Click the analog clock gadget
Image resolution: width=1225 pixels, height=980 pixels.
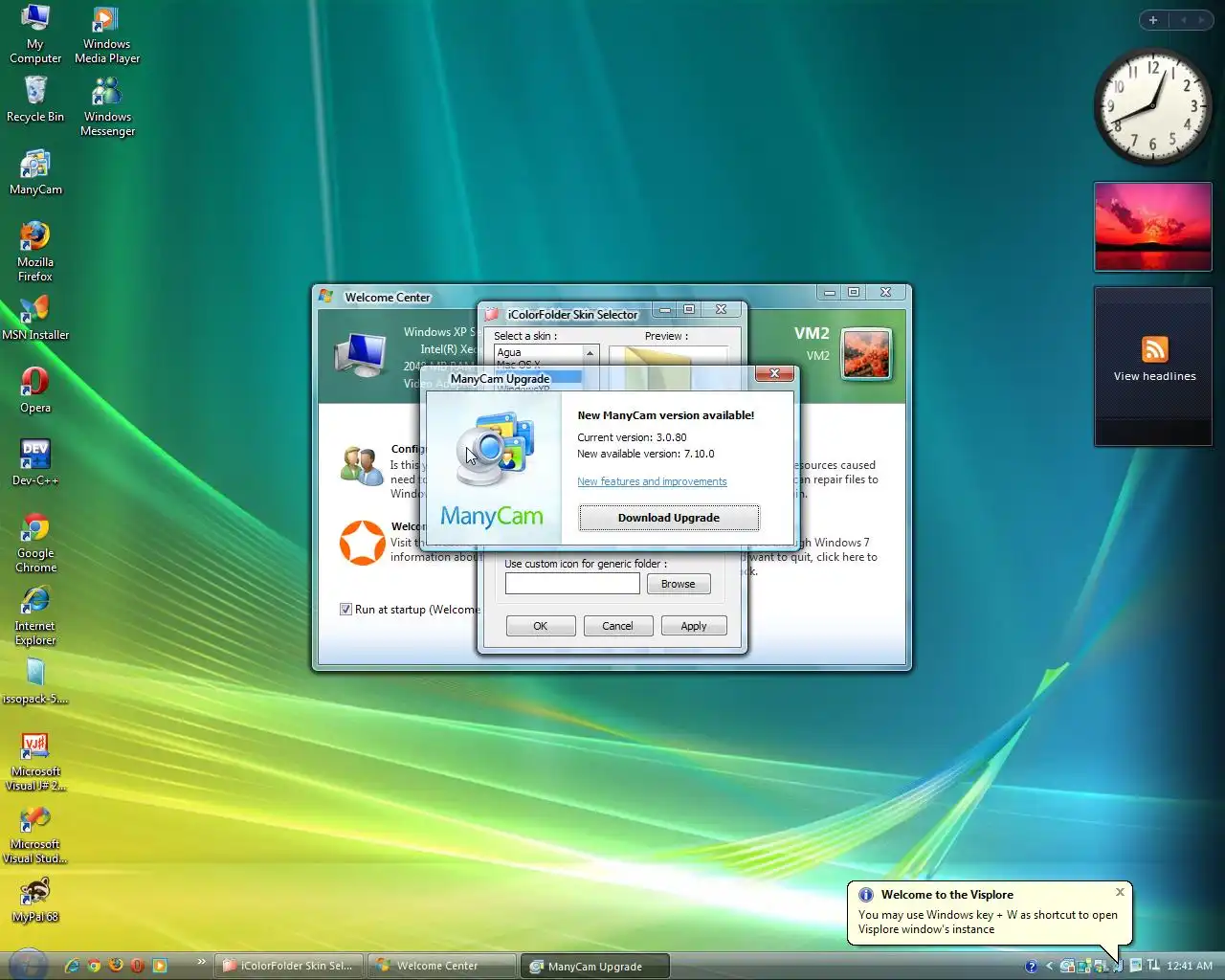1153,107
